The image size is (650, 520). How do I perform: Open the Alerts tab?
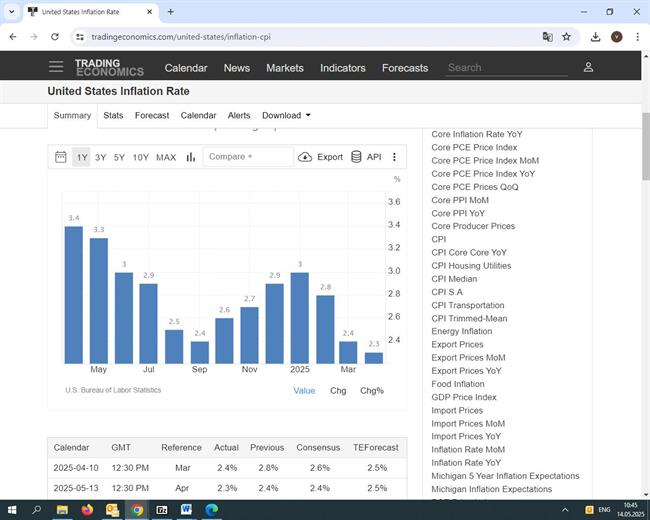(x=239, y=115)
